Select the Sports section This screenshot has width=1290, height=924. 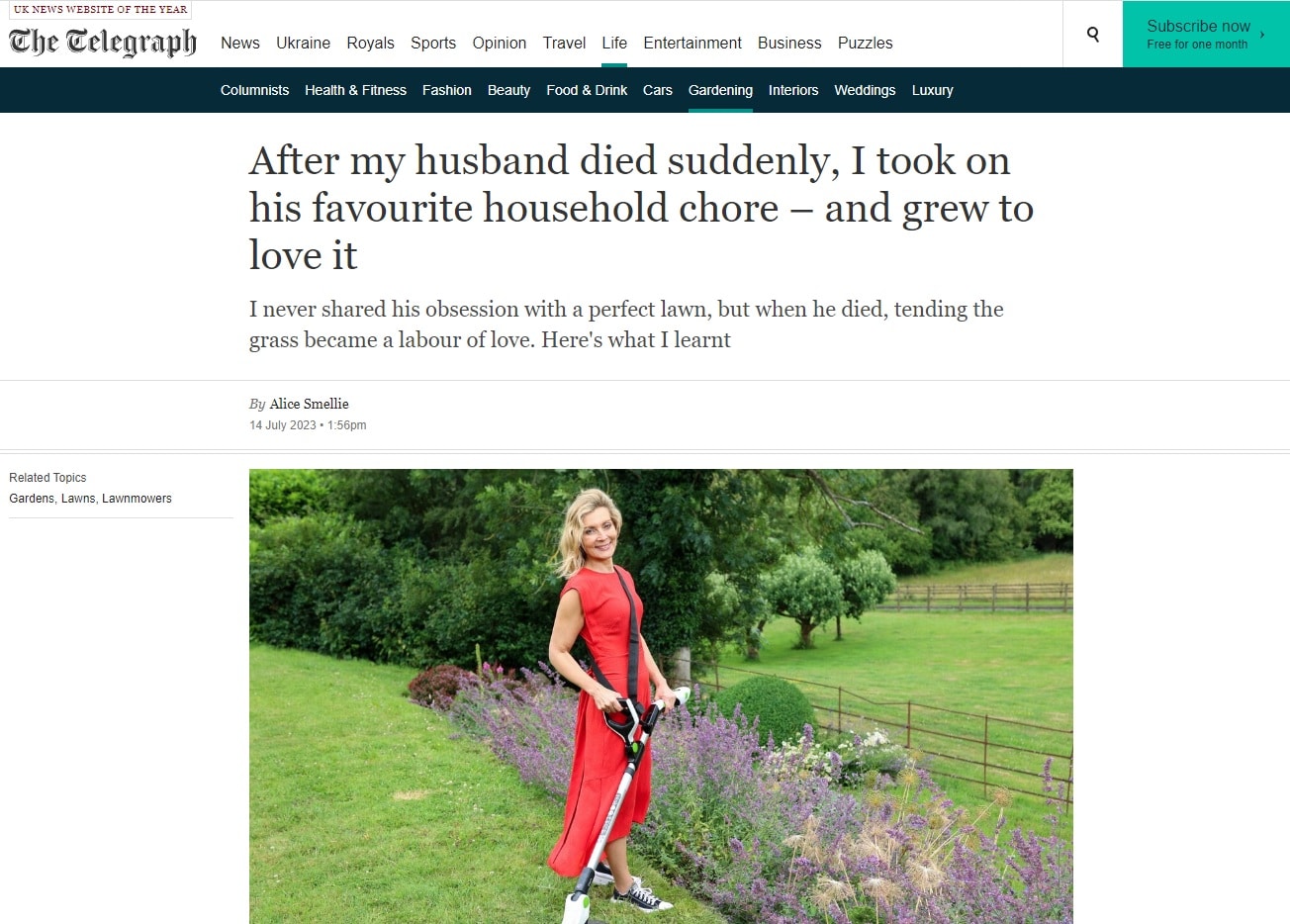(x=433, y=44)
